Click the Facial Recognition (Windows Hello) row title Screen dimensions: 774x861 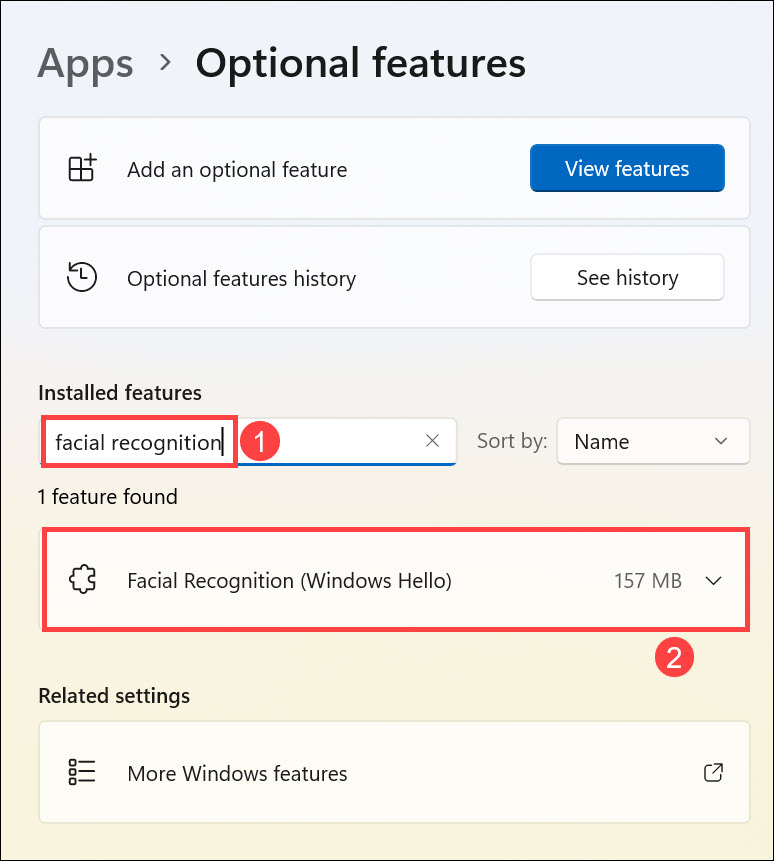click(289, 580)
